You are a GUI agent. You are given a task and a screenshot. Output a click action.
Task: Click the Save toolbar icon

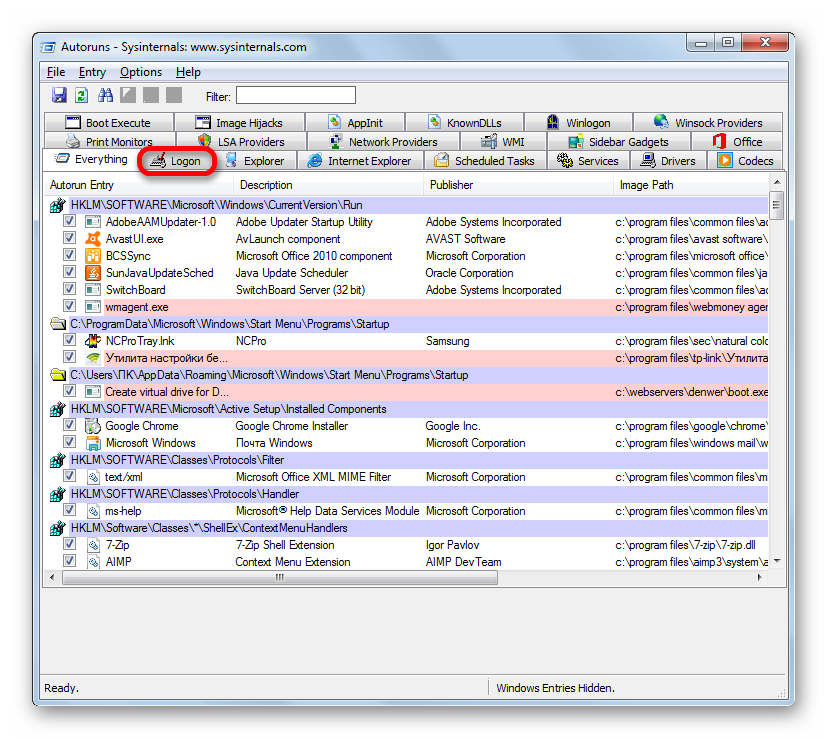tap(59, 95)
